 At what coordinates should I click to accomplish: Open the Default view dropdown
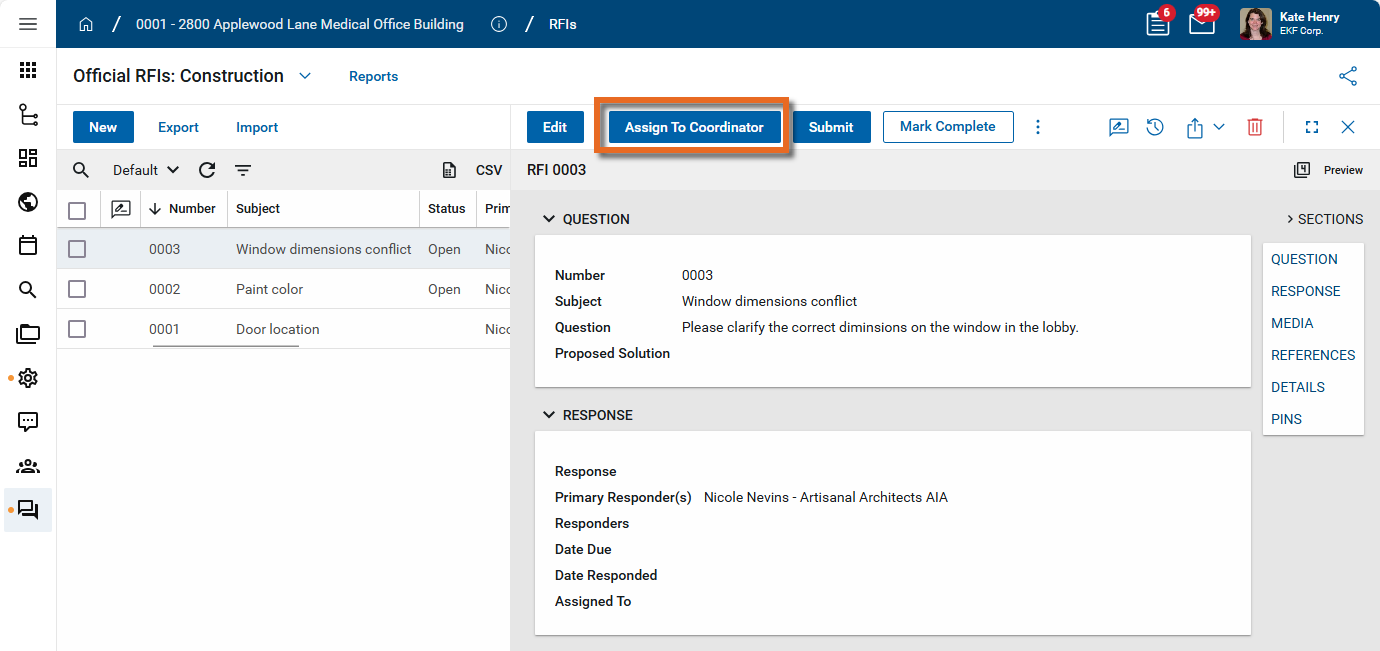tap(146, 170)
